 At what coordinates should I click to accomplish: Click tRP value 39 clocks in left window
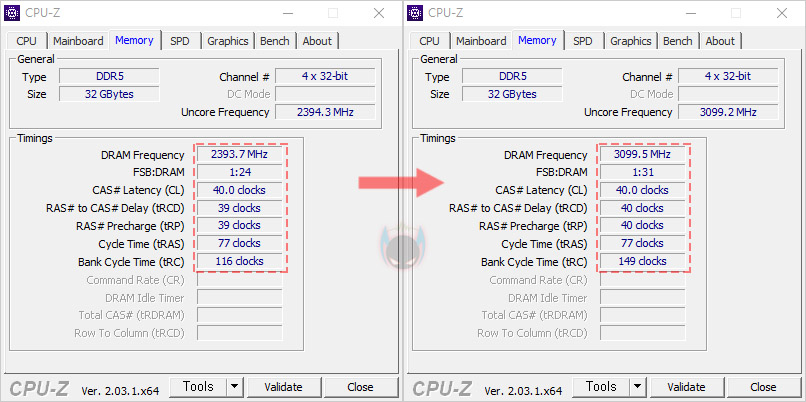click(240, 225)
